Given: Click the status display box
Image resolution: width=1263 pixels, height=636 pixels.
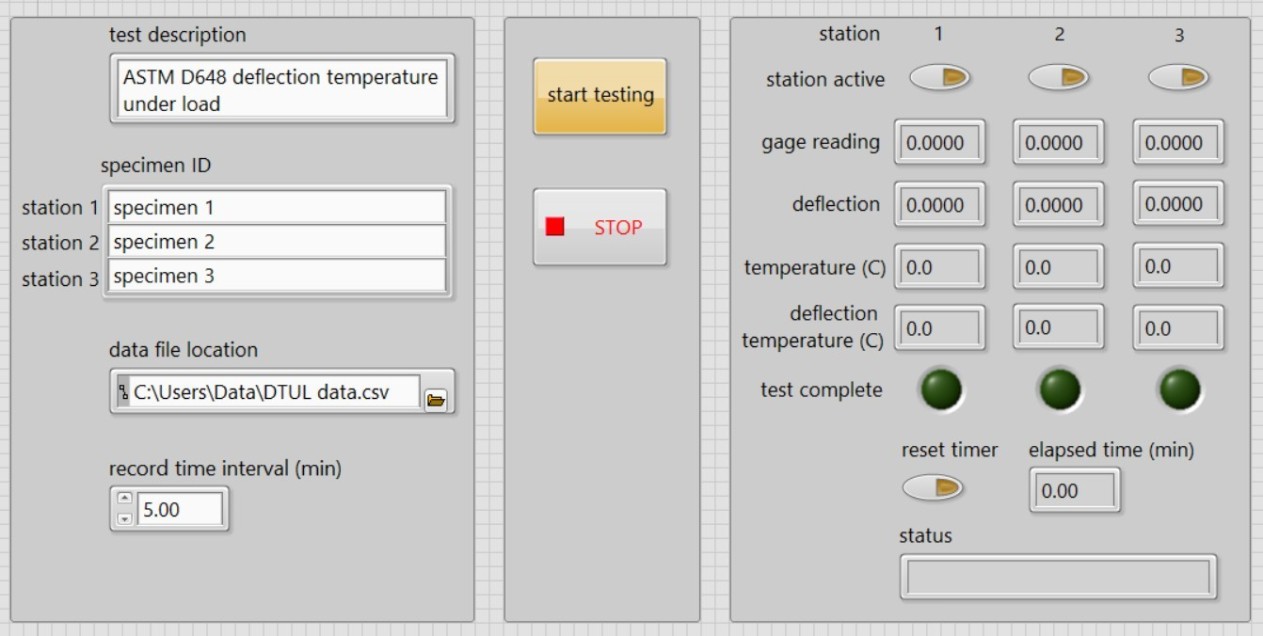Looking at the screenshot, I should 1057,576.
